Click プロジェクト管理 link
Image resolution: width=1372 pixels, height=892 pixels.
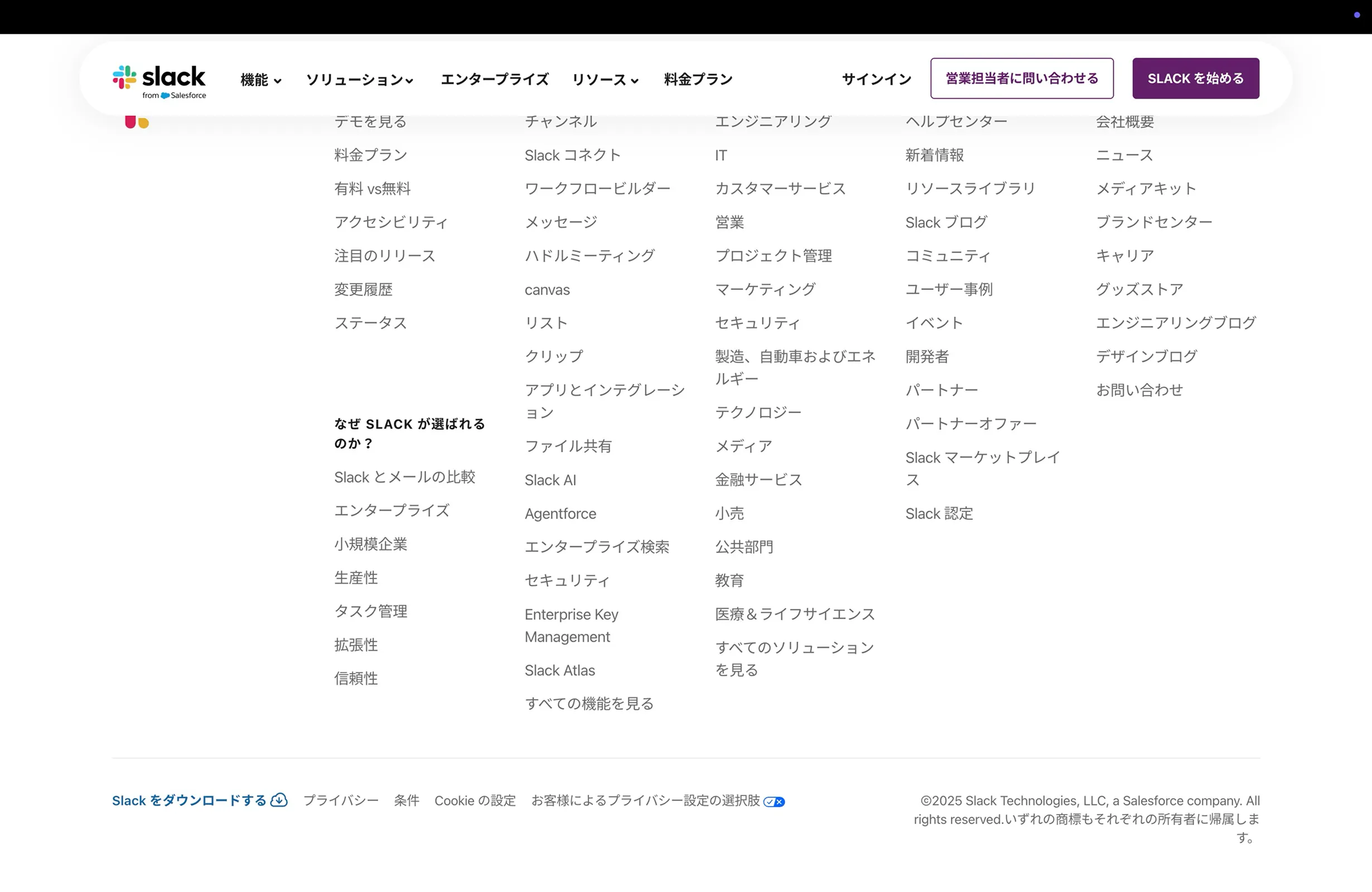[773, 256]
